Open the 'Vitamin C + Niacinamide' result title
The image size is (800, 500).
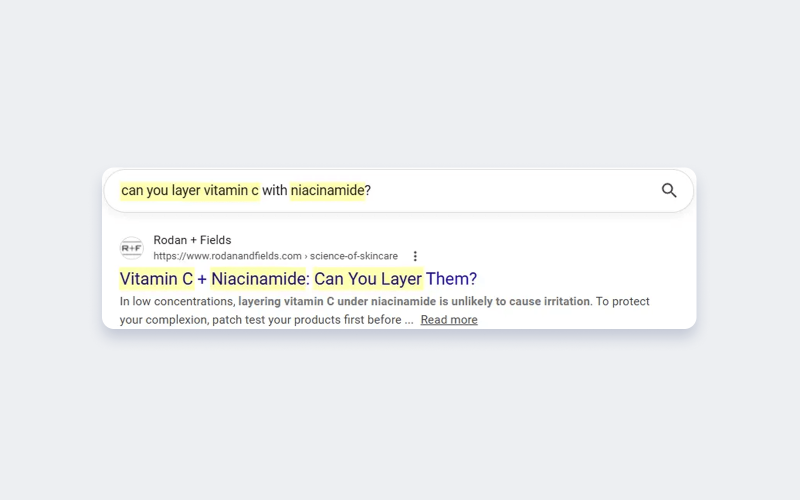[x=298, y=279]
